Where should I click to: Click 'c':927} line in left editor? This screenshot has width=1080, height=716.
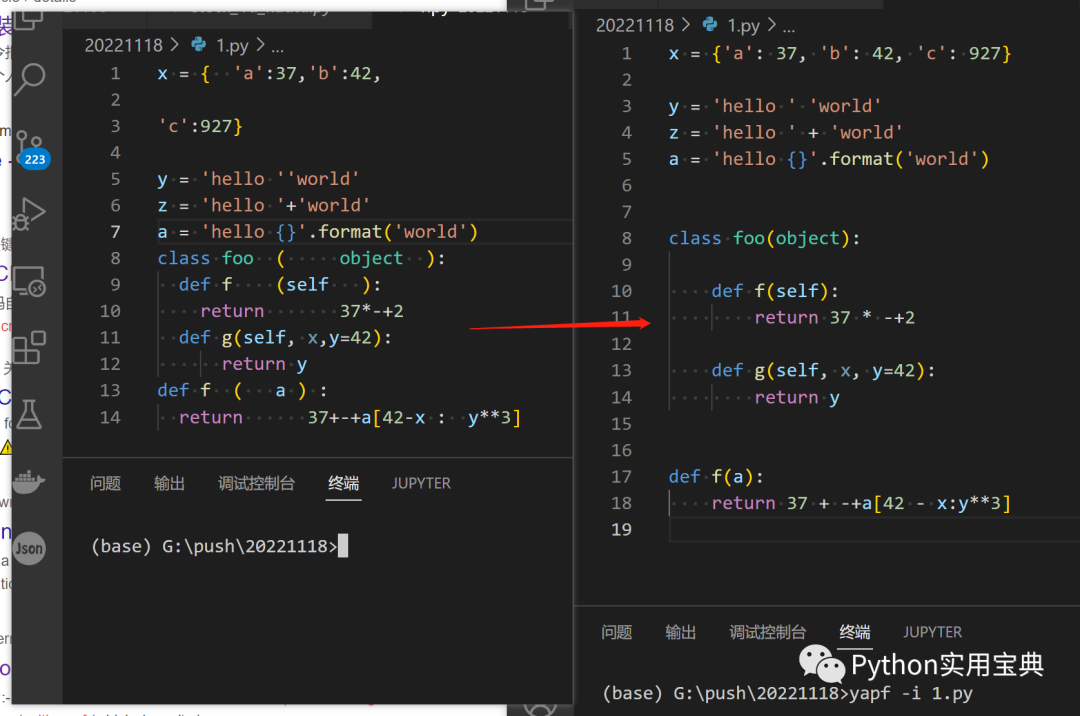[x=200, y=126]
